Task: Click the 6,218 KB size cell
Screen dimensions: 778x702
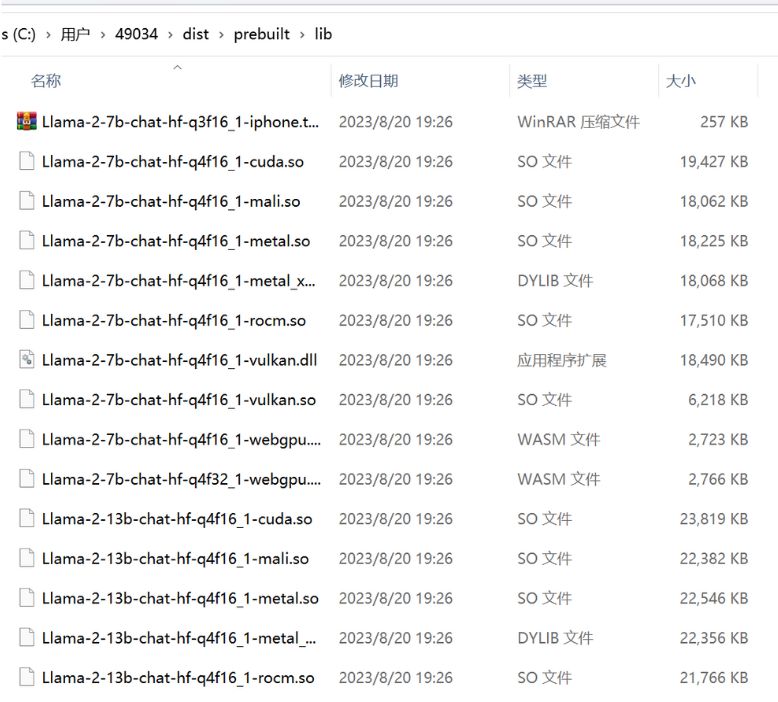Action: tap(718, 400)
